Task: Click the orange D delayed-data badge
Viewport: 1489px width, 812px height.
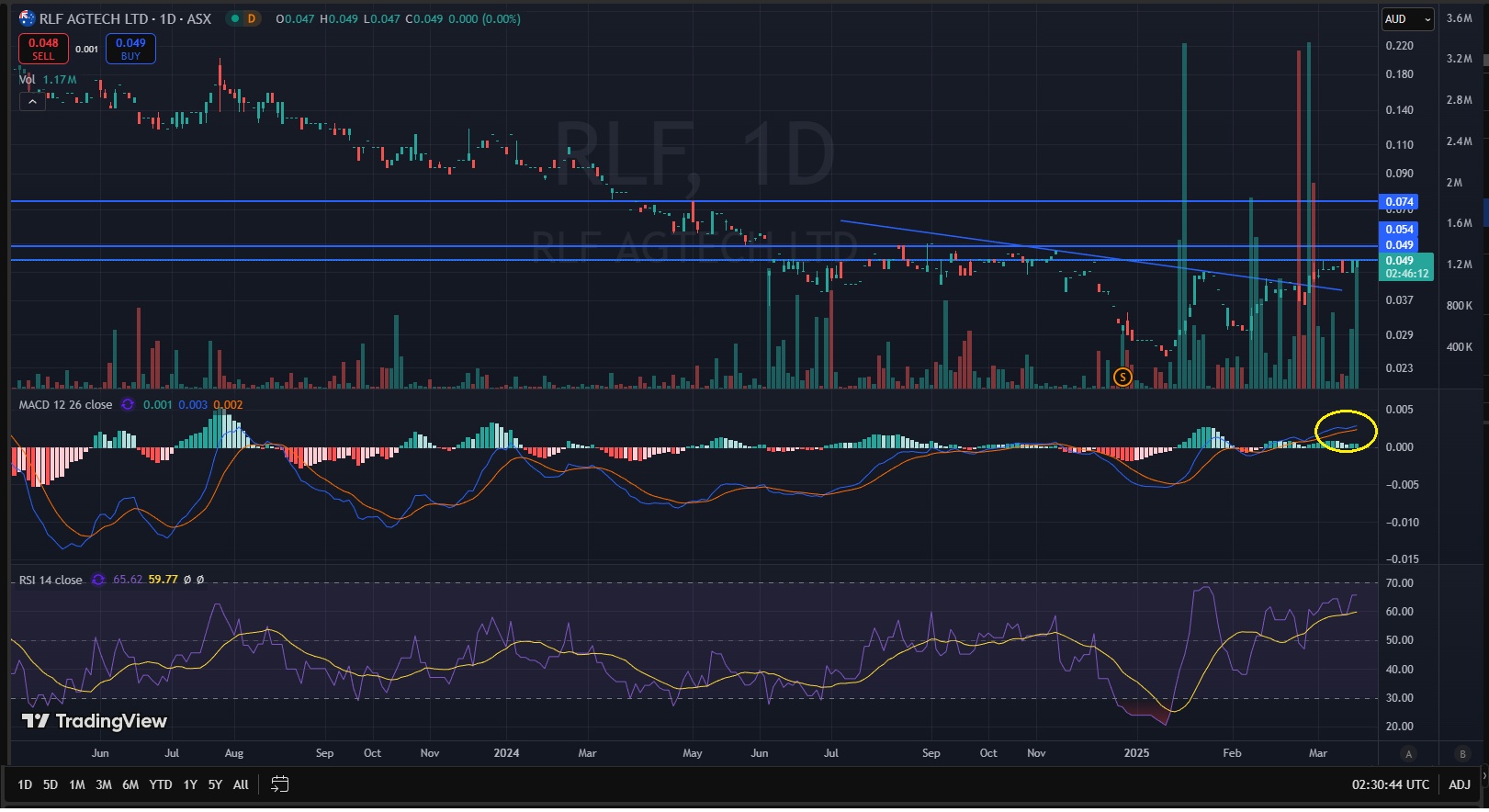Action: pyautogui.click(x=251, y=18)
